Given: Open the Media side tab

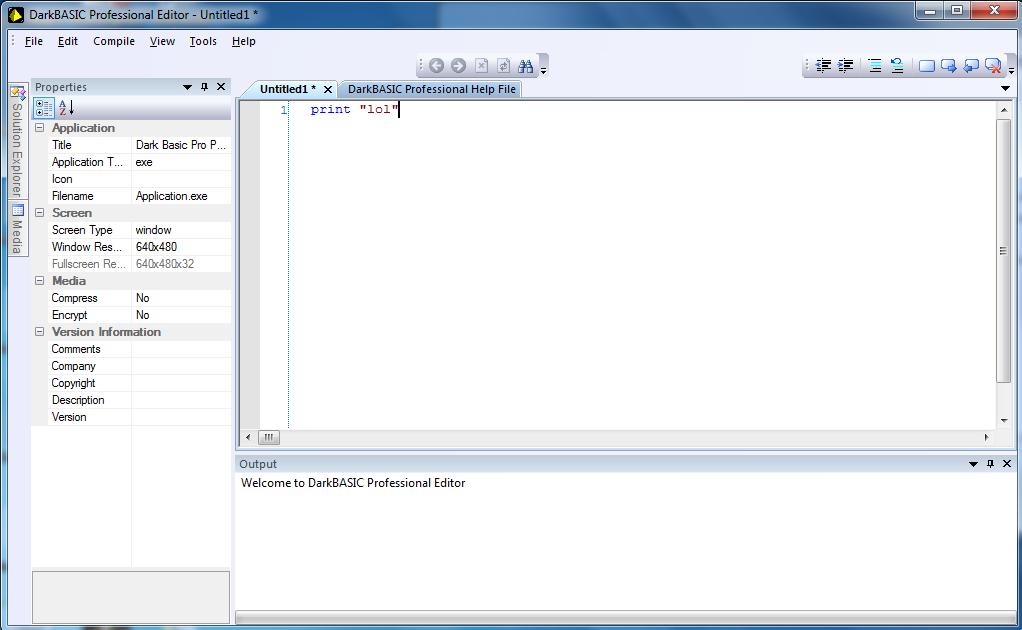Looking at the screenshot, I should pyautogui.click(x=18, y=229).
